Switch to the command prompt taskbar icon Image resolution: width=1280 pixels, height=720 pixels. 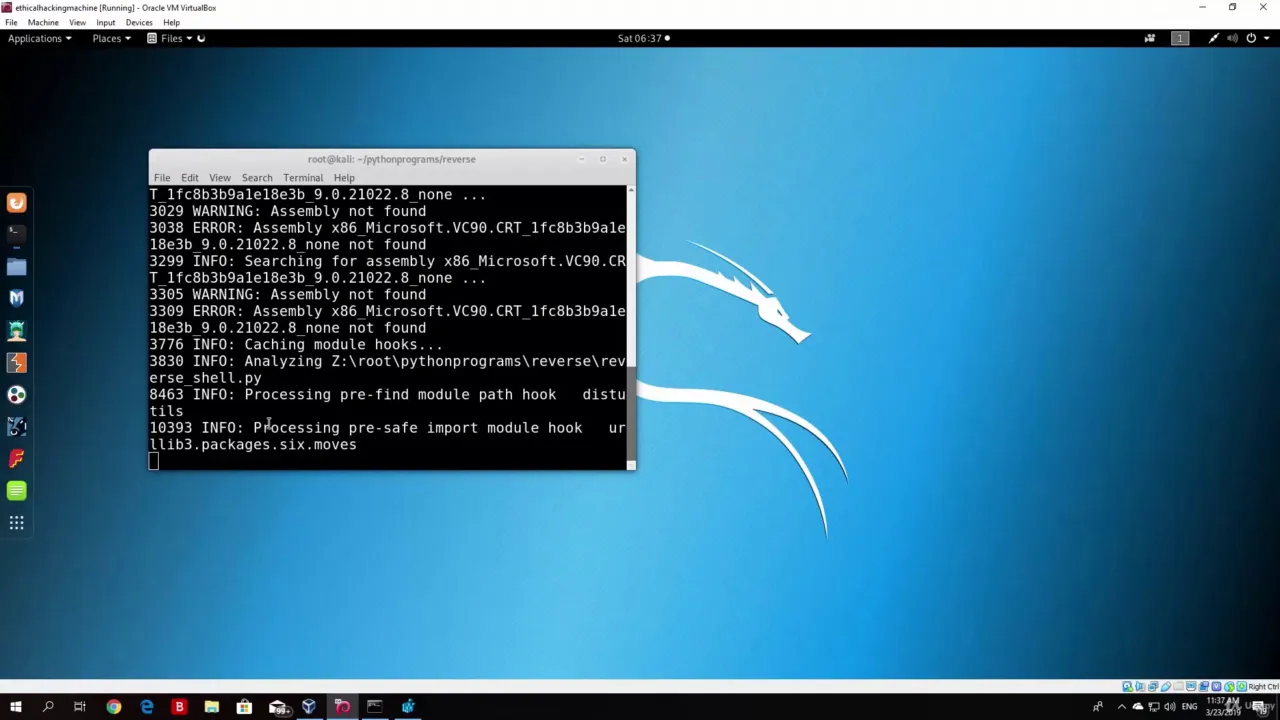pos(374,707)
